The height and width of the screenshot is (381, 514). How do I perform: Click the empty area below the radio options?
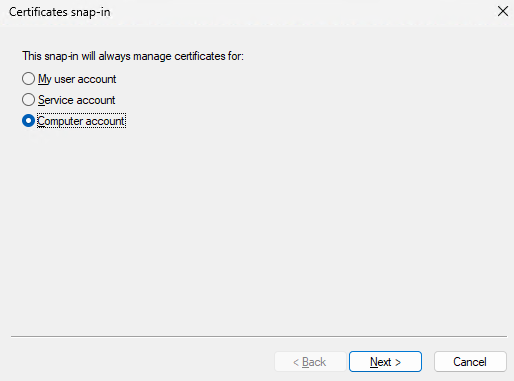pos(257,230)
